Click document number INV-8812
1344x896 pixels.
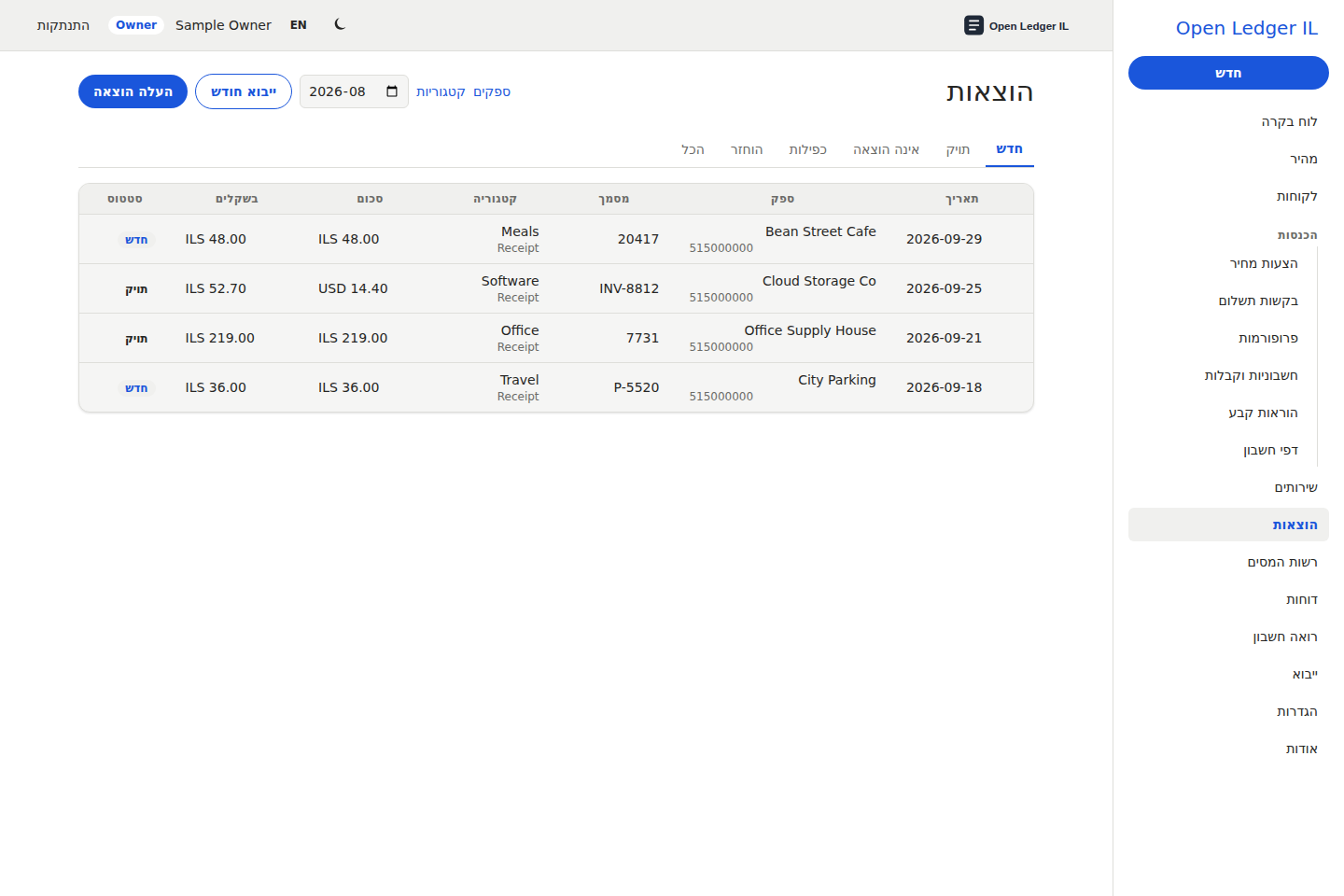pos(629,288)
